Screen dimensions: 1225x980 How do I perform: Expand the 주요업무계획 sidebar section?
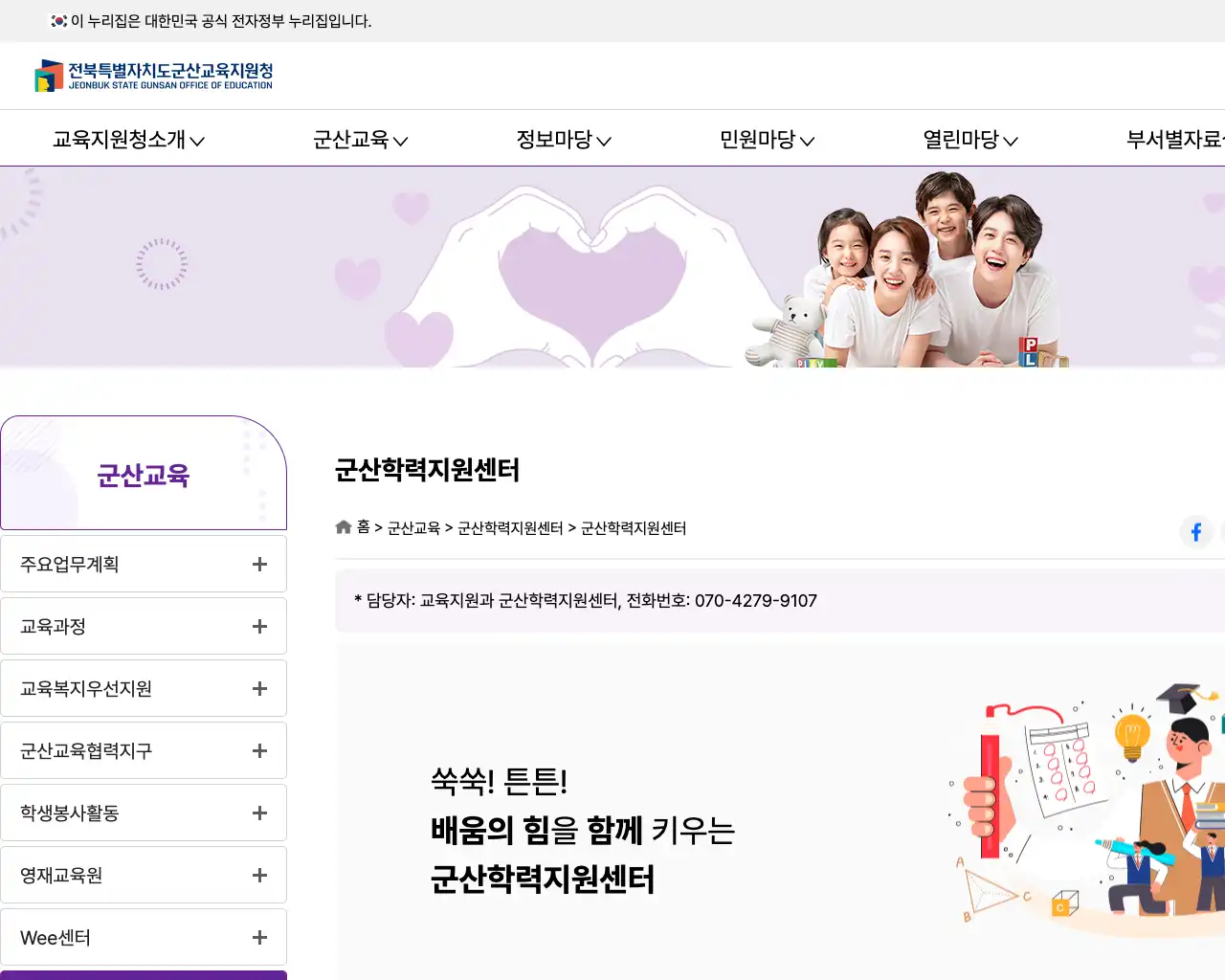(x=258, y=563)
